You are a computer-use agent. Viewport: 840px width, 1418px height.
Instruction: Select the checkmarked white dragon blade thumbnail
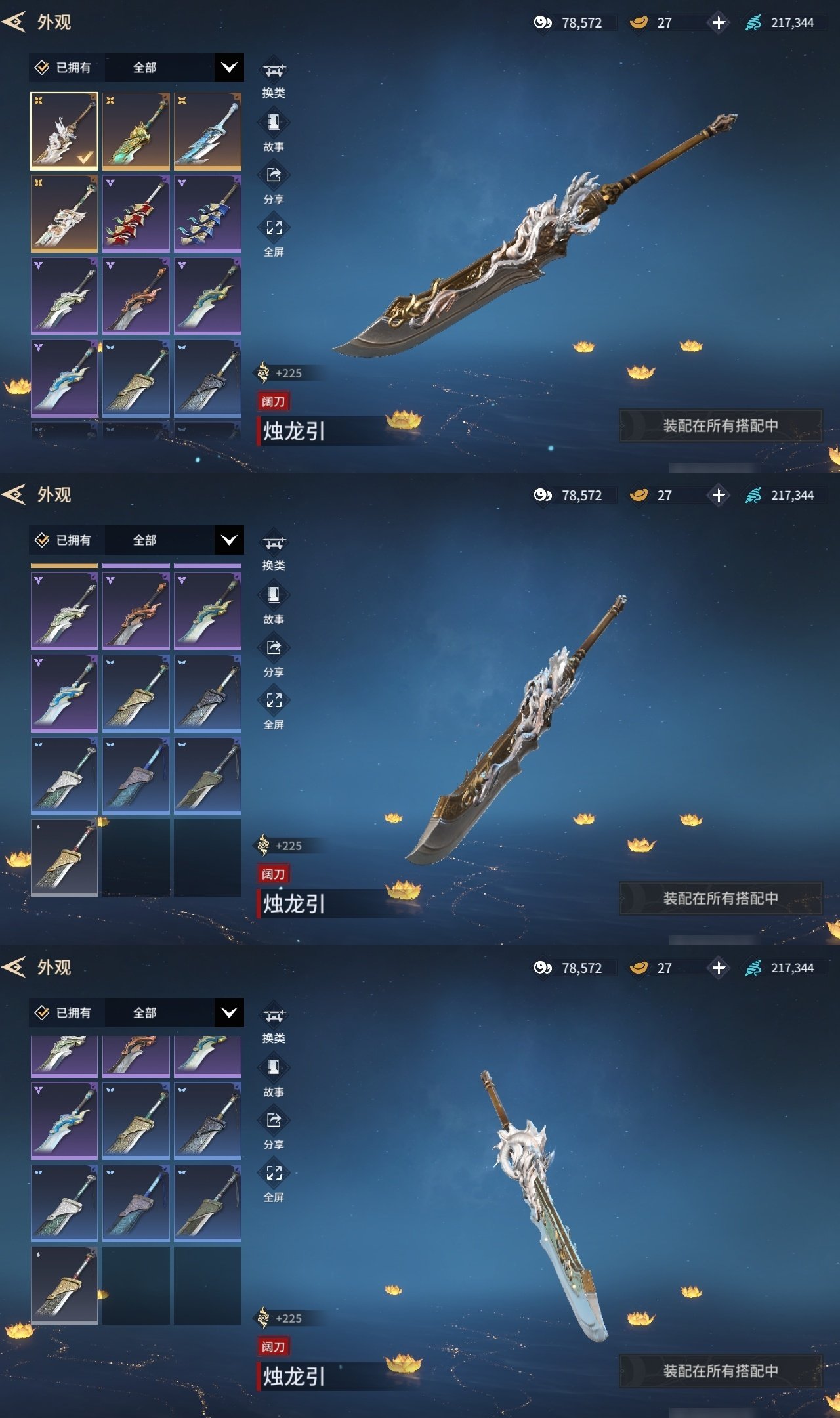click(x=64, y=131)
